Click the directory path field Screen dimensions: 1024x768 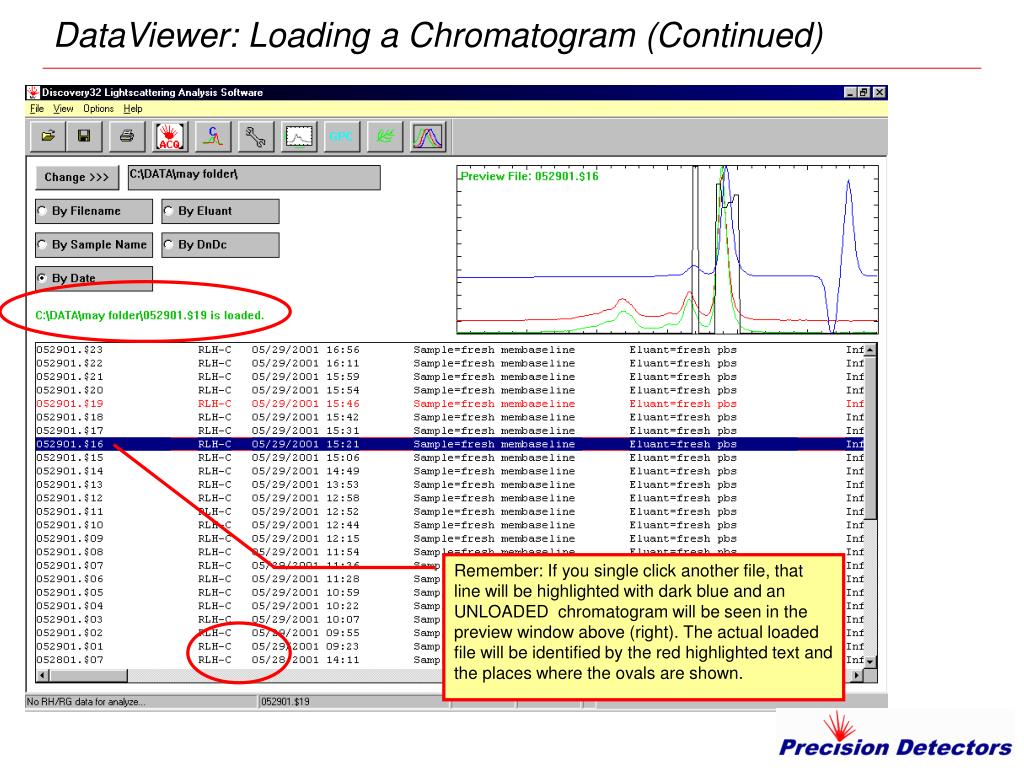tap(254, 177)
